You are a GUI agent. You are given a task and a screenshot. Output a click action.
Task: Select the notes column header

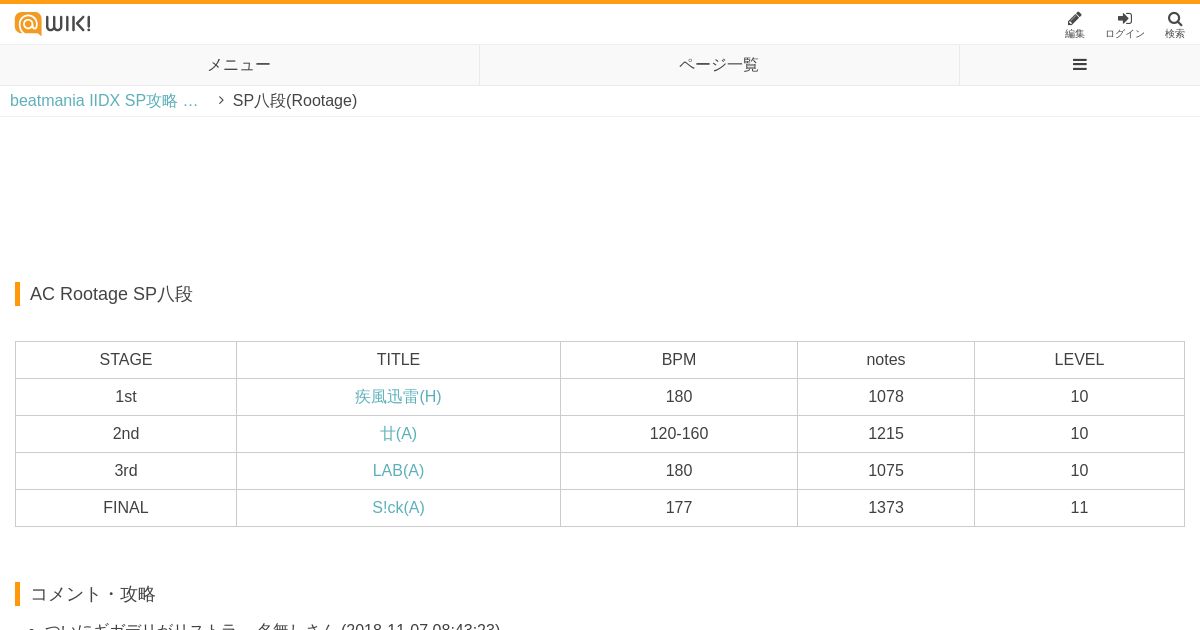click(886, 360)
